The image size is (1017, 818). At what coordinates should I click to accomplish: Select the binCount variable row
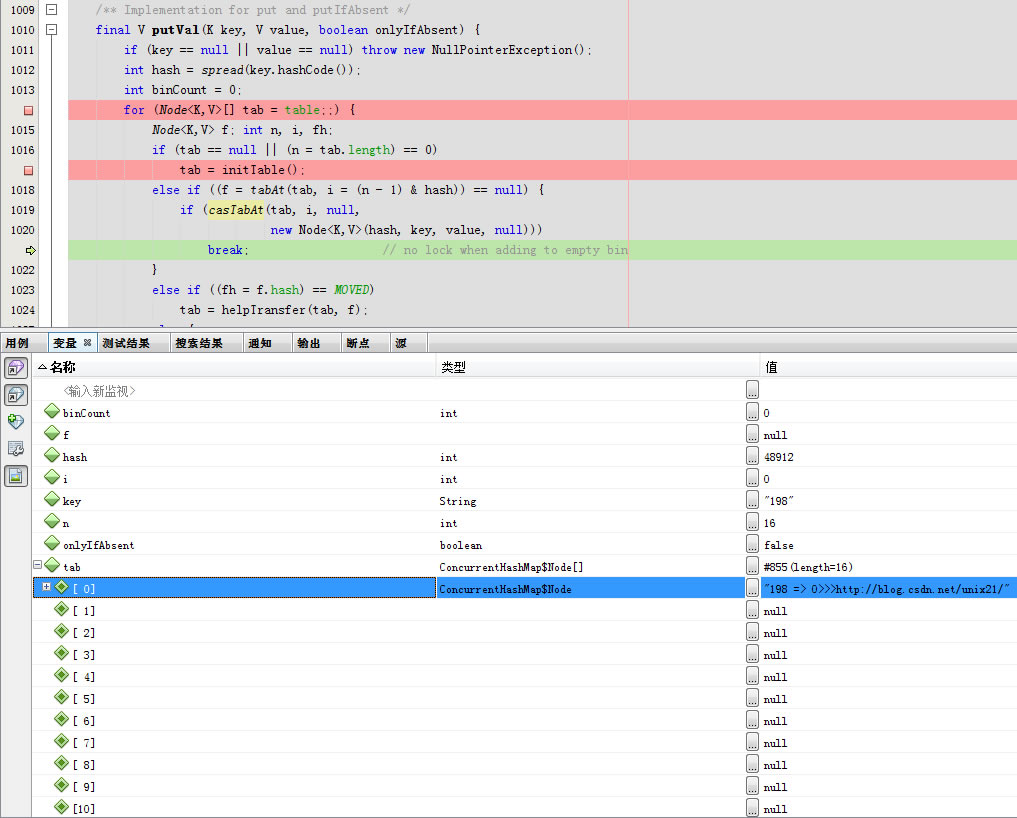pos(525,413)
